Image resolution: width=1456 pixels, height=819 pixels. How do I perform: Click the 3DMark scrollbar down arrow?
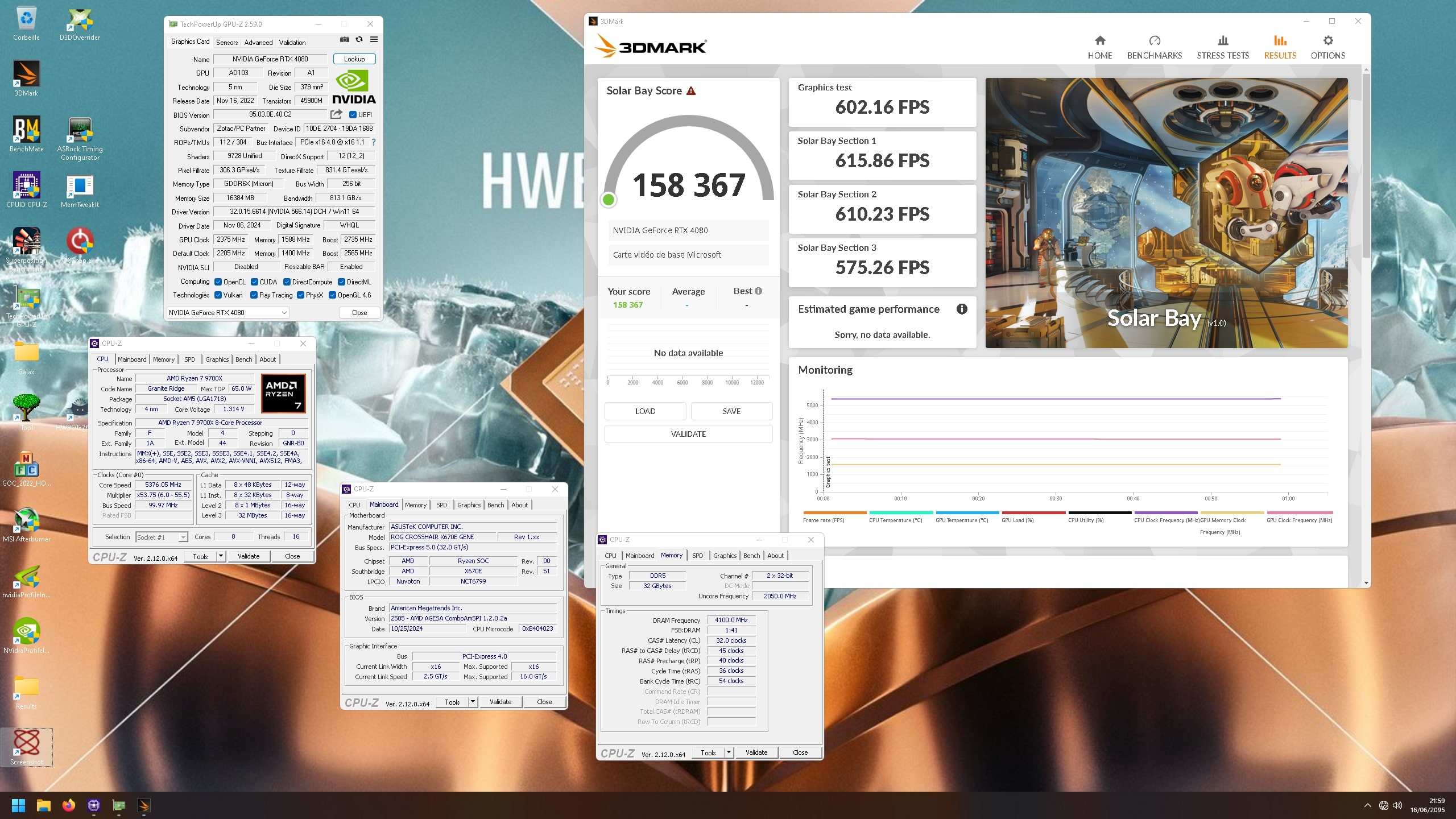1366,583
